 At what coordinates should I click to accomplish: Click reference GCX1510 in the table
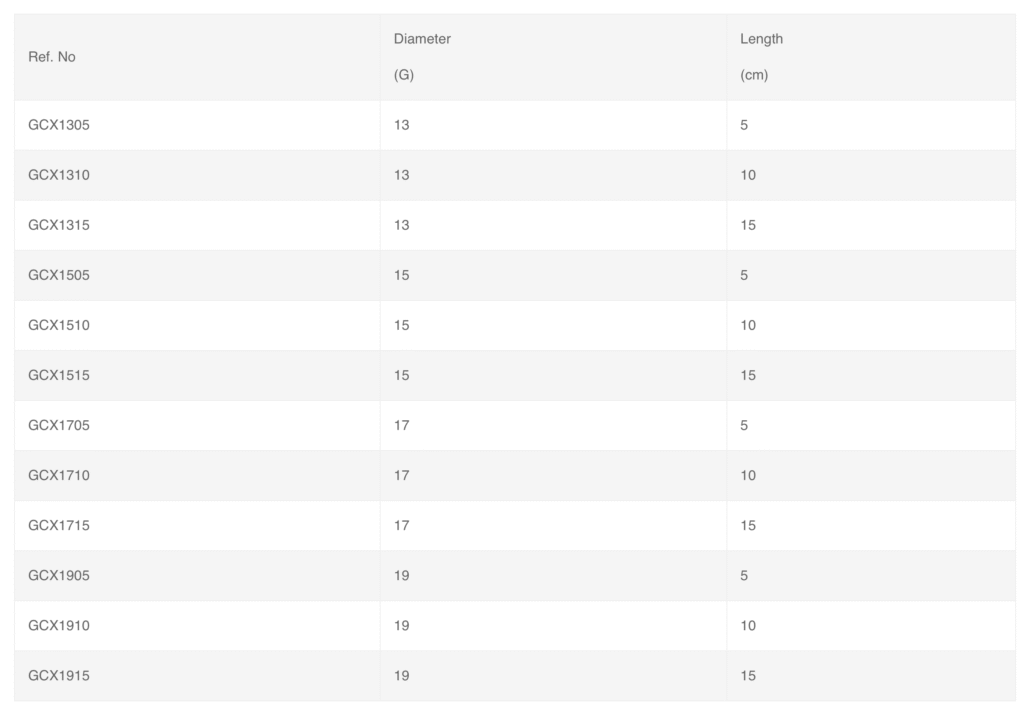pyautogui.click(x=59, y=325)
